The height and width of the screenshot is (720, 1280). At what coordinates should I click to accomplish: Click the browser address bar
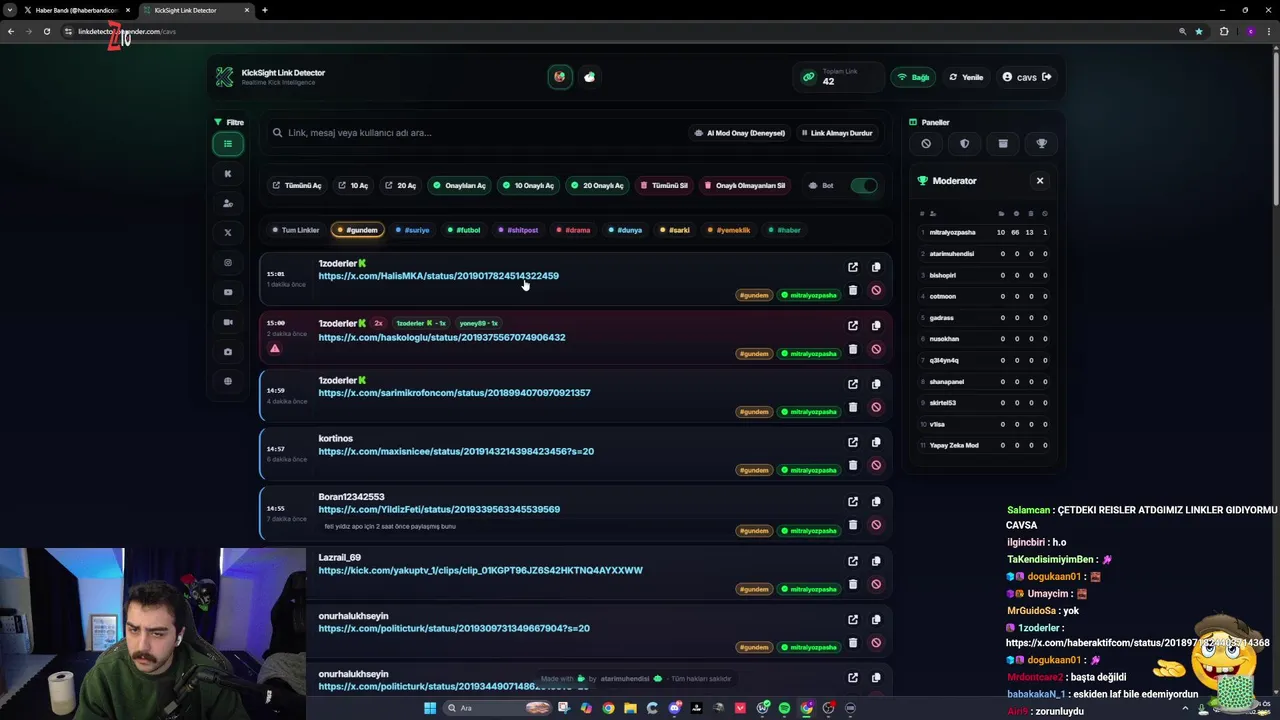pos(620,31)
